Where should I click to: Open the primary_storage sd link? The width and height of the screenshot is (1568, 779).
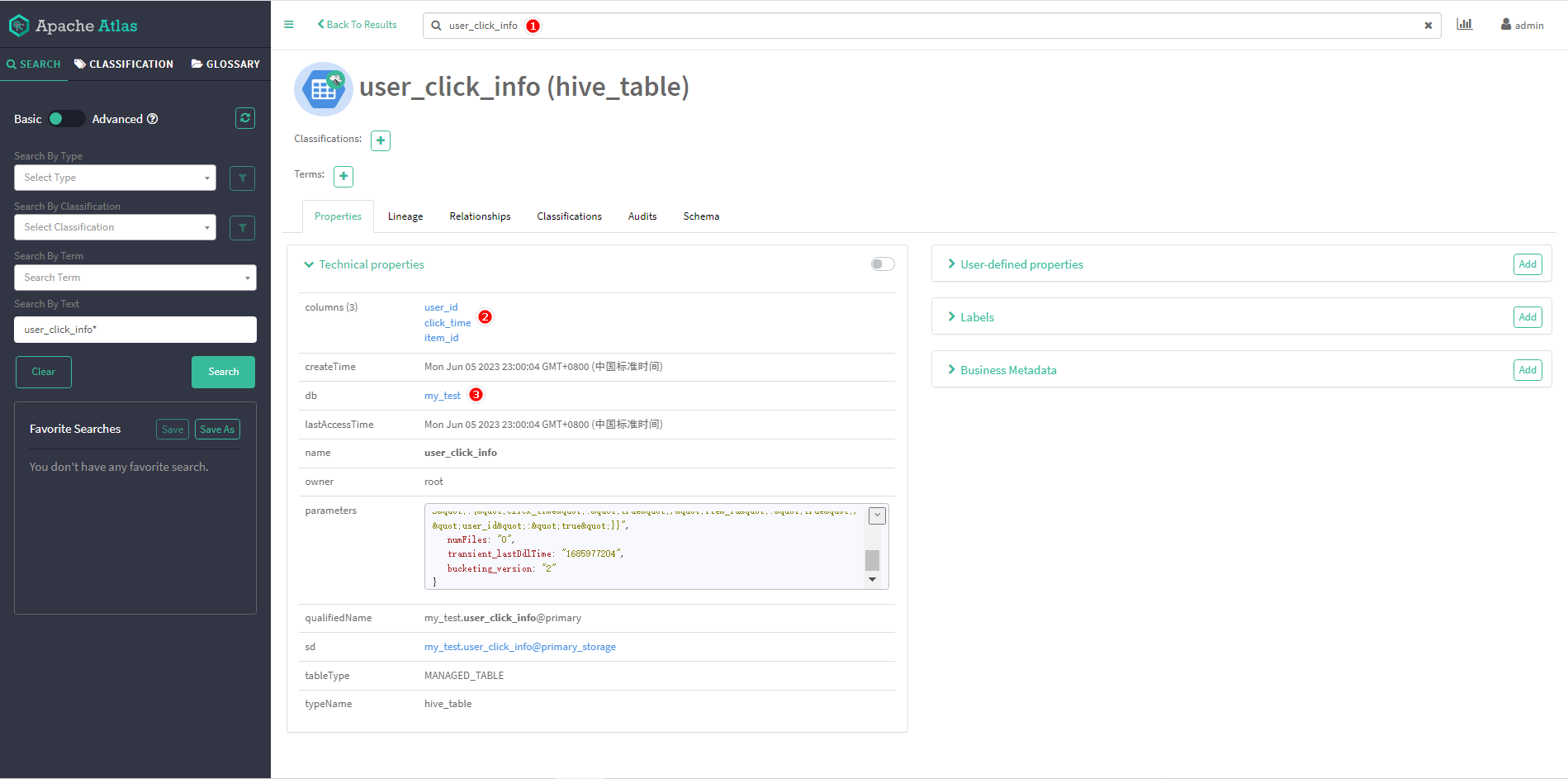coord(520,647)
